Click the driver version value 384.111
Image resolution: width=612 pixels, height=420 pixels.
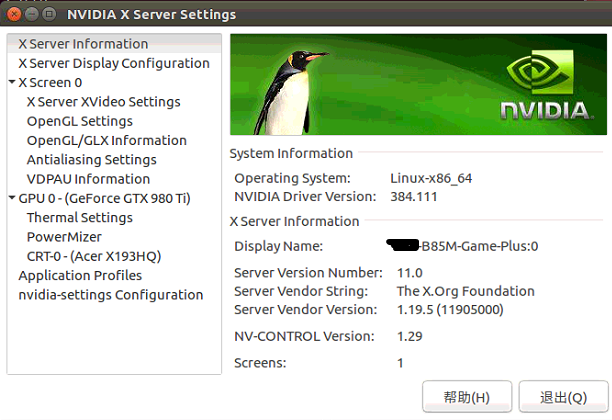coord(414,196)
